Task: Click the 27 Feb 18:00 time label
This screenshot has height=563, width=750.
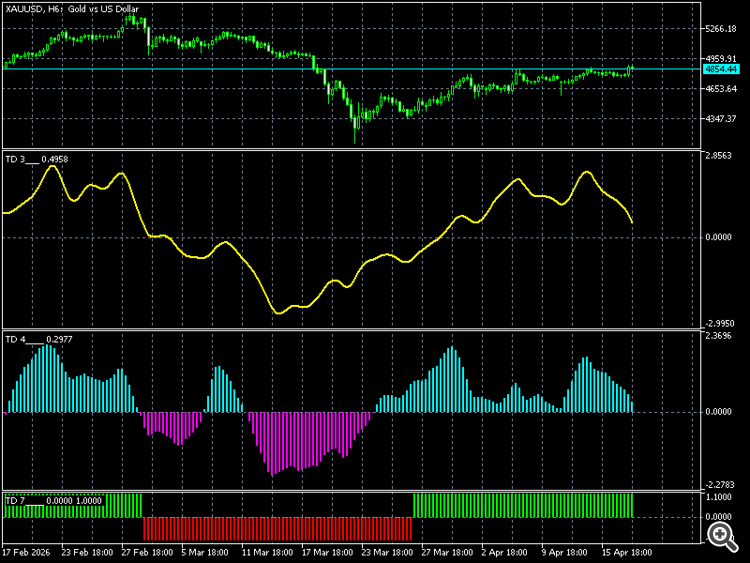Action: (147, 552)
